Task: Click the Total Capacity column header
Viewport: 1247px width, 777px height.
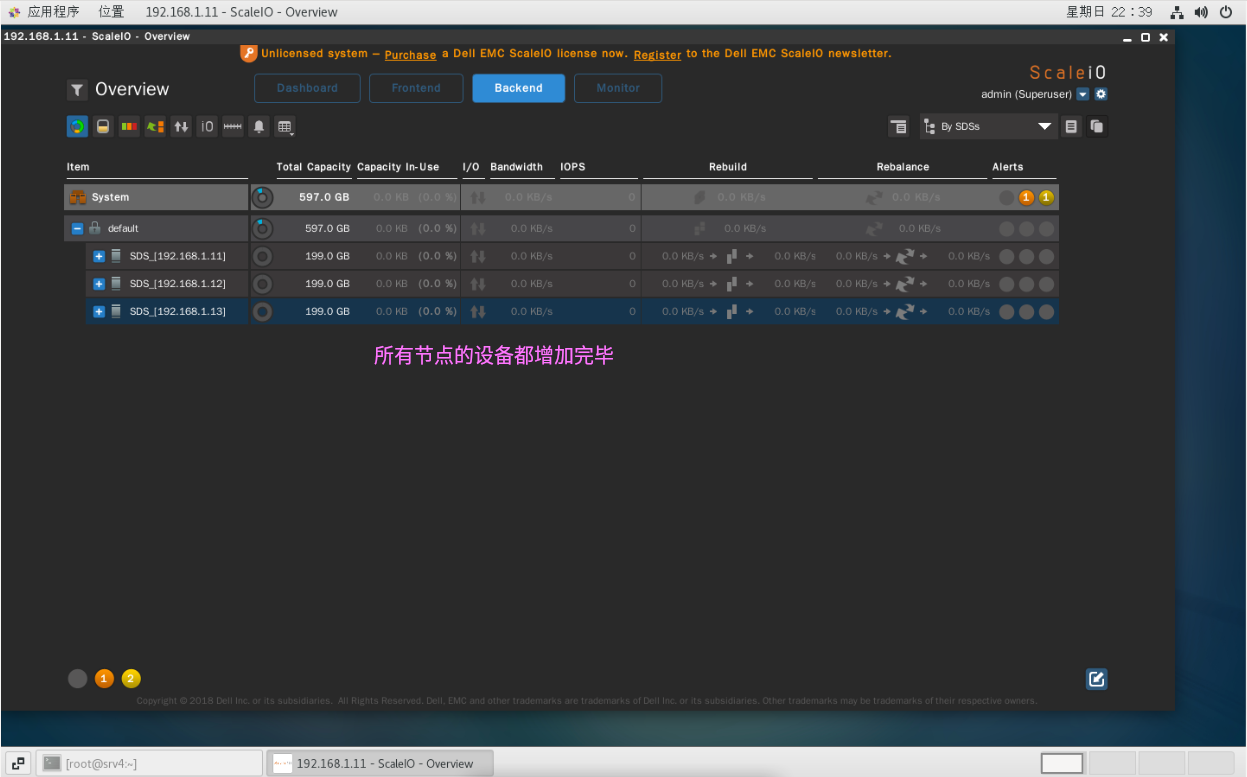Action: (314, 167)
